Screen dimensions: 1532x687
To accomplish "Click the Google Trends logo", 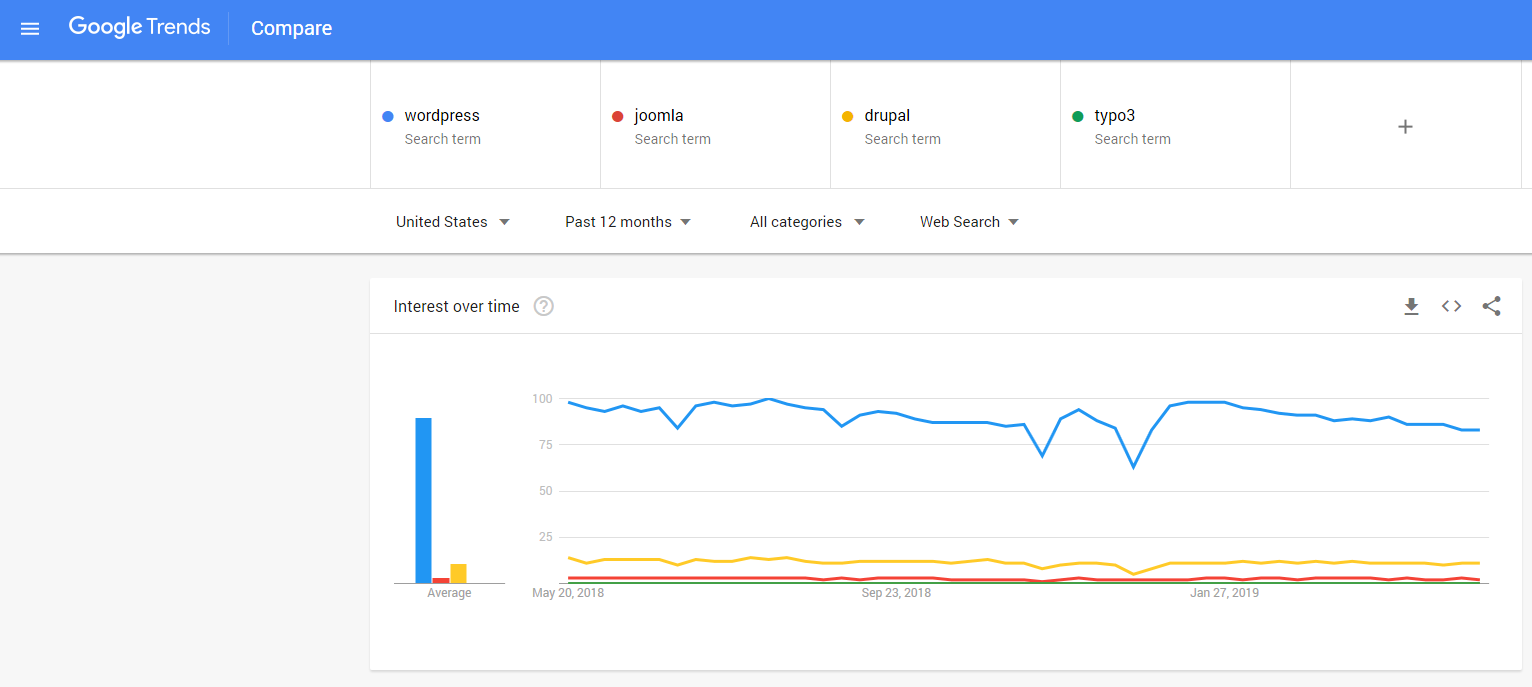I will point(140,27).
